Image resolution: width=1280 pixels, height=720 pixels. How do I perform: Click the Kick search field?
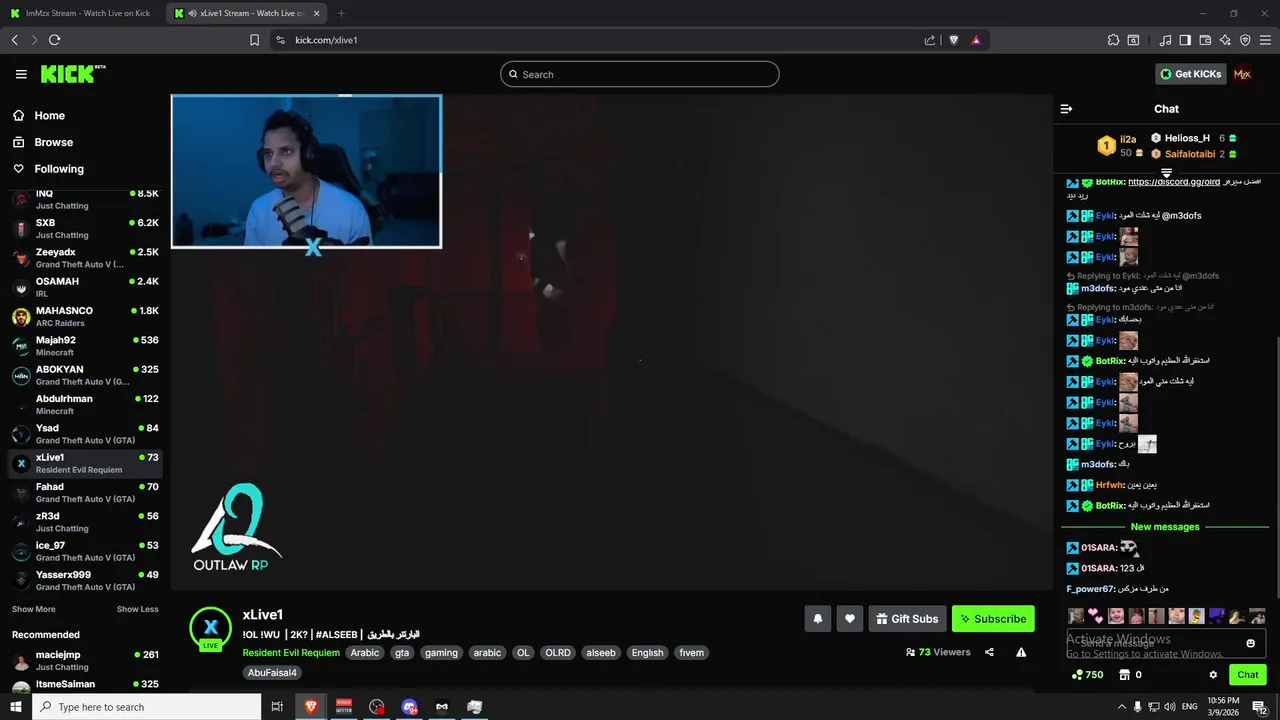click(x=640, y=74)
